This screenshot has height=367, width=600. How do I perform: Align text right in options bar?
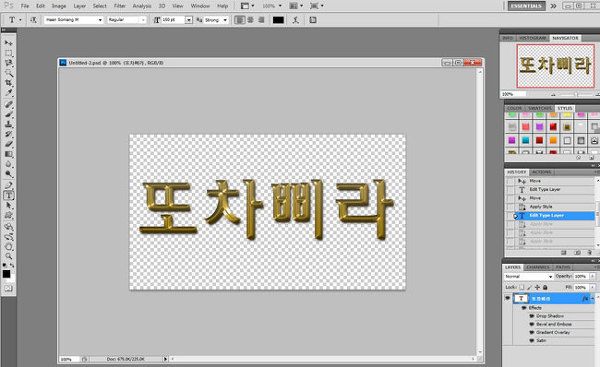261,20
